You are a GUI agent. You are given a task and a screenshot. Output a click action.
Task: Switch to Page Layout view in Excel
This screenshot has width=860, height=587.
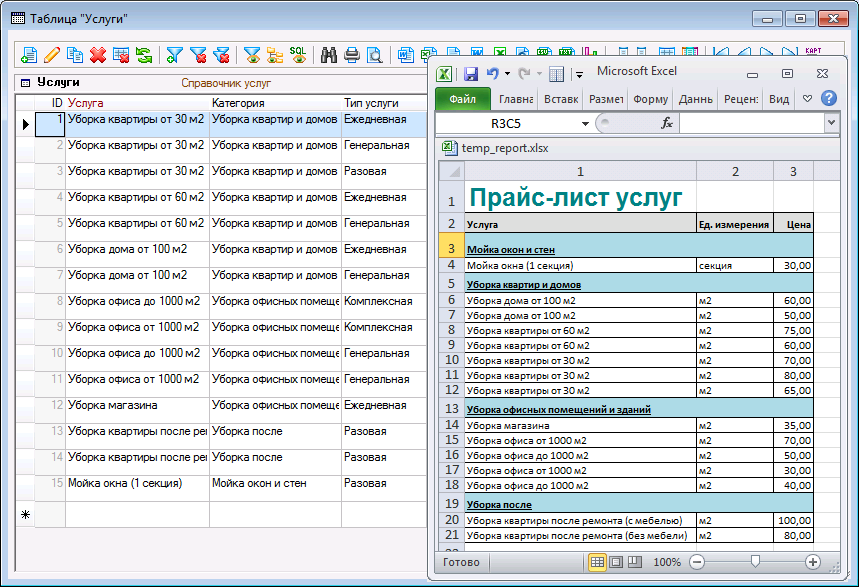(616, 563)
